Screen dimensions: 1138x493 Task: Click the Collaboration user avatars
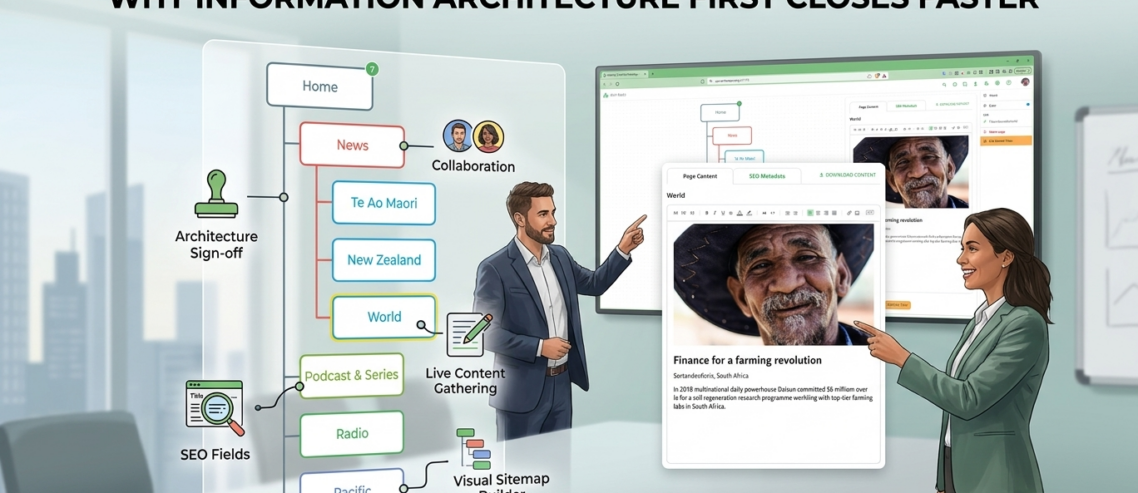pyautogui.click(x=473, y=137)
